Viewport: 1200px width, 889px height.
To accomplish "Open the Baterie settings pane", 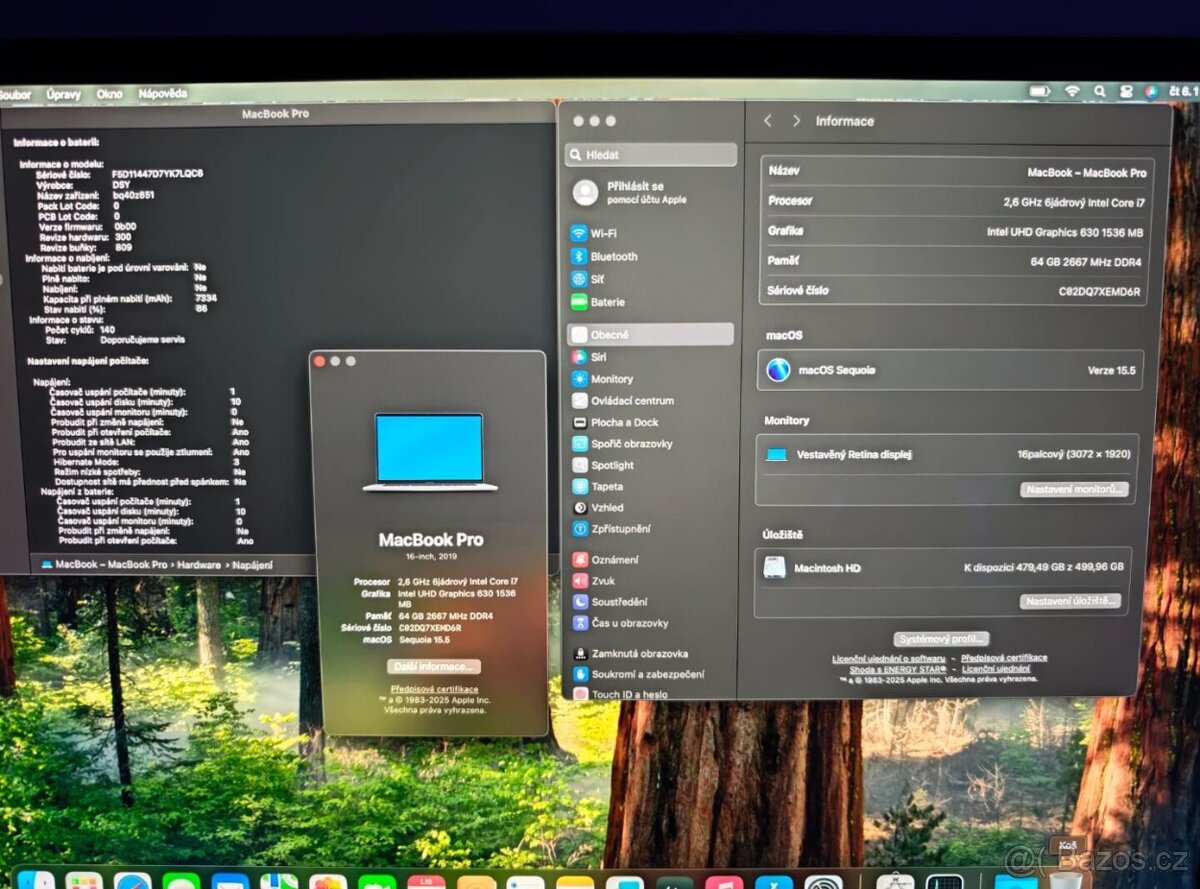I will (608, 301).
